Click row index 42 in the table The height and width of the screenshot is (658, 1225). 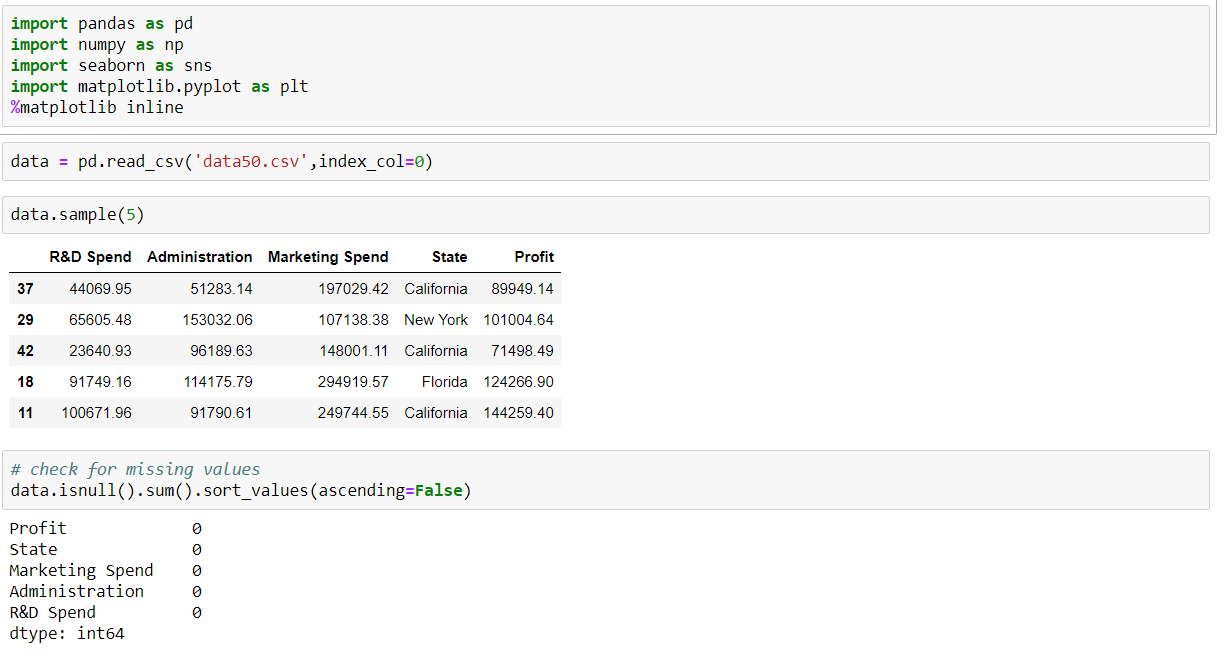[x=25, y=351]
